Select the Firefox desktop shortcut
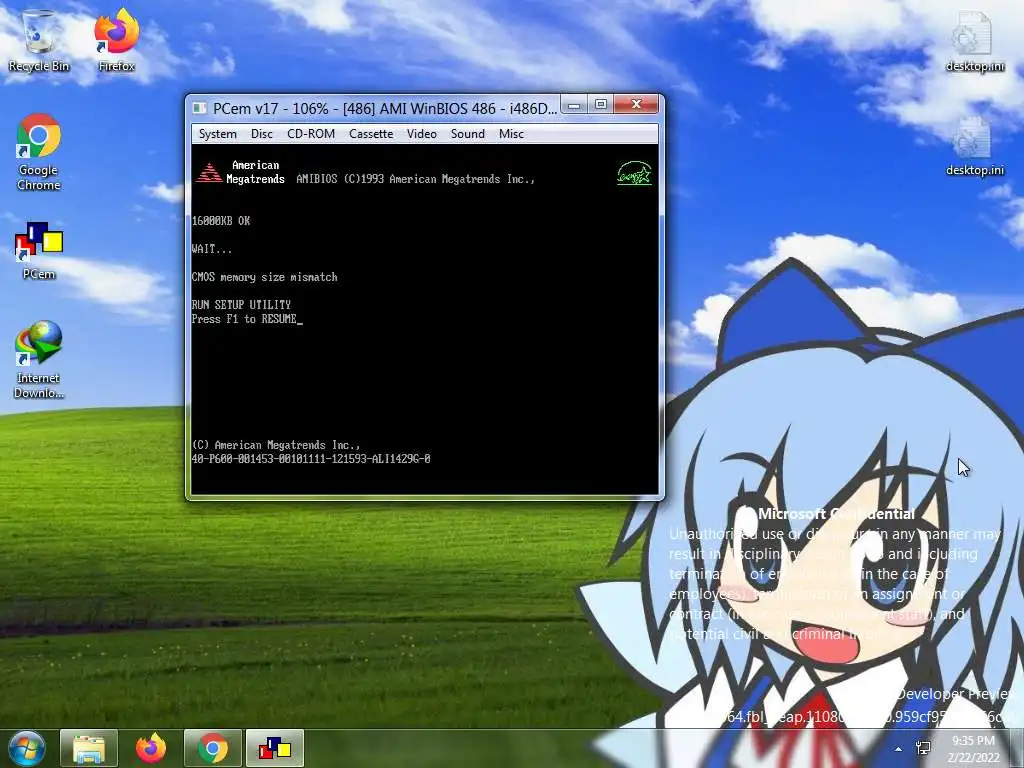The image size is (1024, 768). [x=116, y=40]
